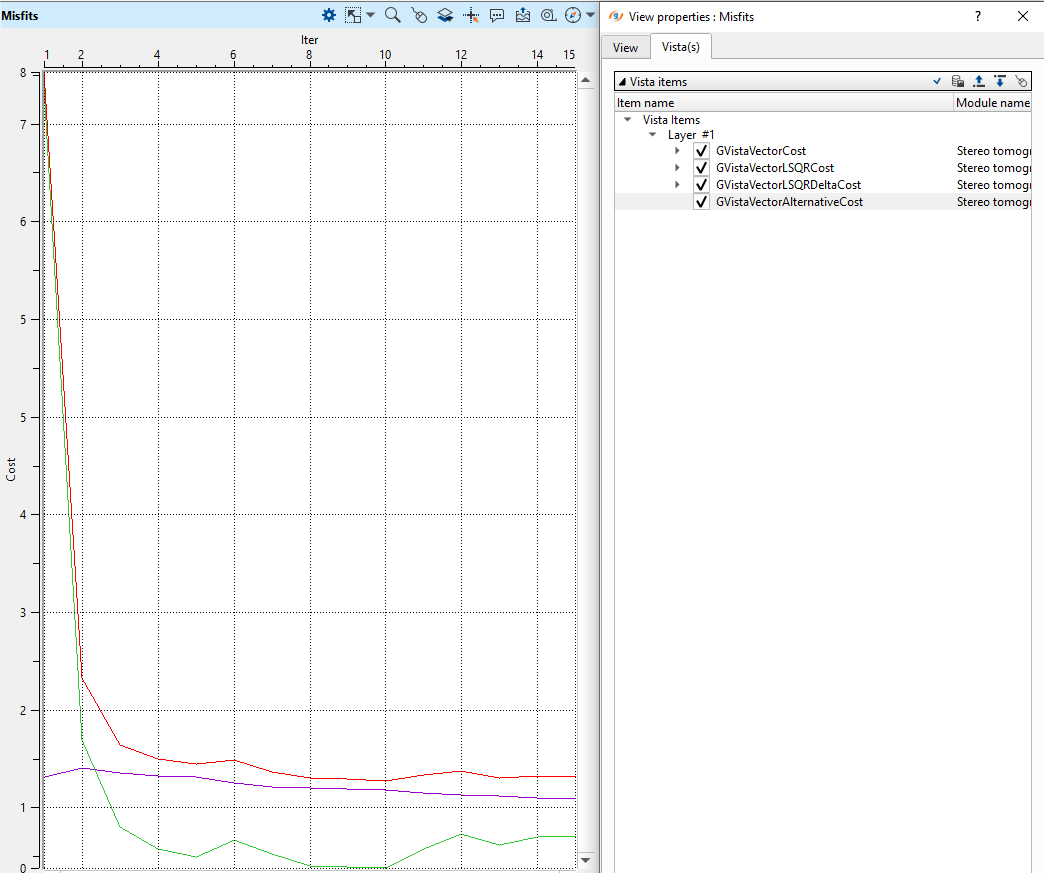This screenshot has height=873, width=1044.
Task: Click the magnifier zoom tool
Action: (x=393, y=15)
